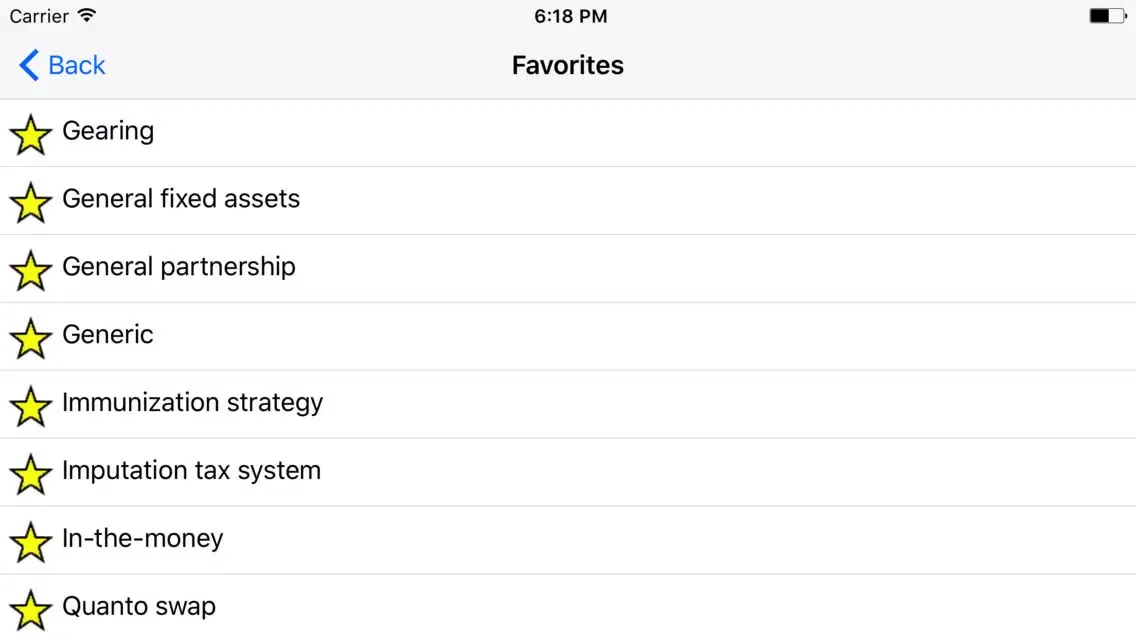The width and height of the screenshot is (1136, 639).
Task: Select the General partnership item
Action: [568, 269]
